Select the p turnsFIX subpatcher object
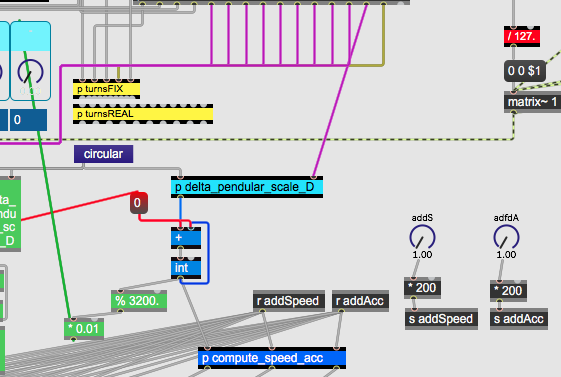The height and width of the screenshot is (377, 561). click(x=106, y=89)
